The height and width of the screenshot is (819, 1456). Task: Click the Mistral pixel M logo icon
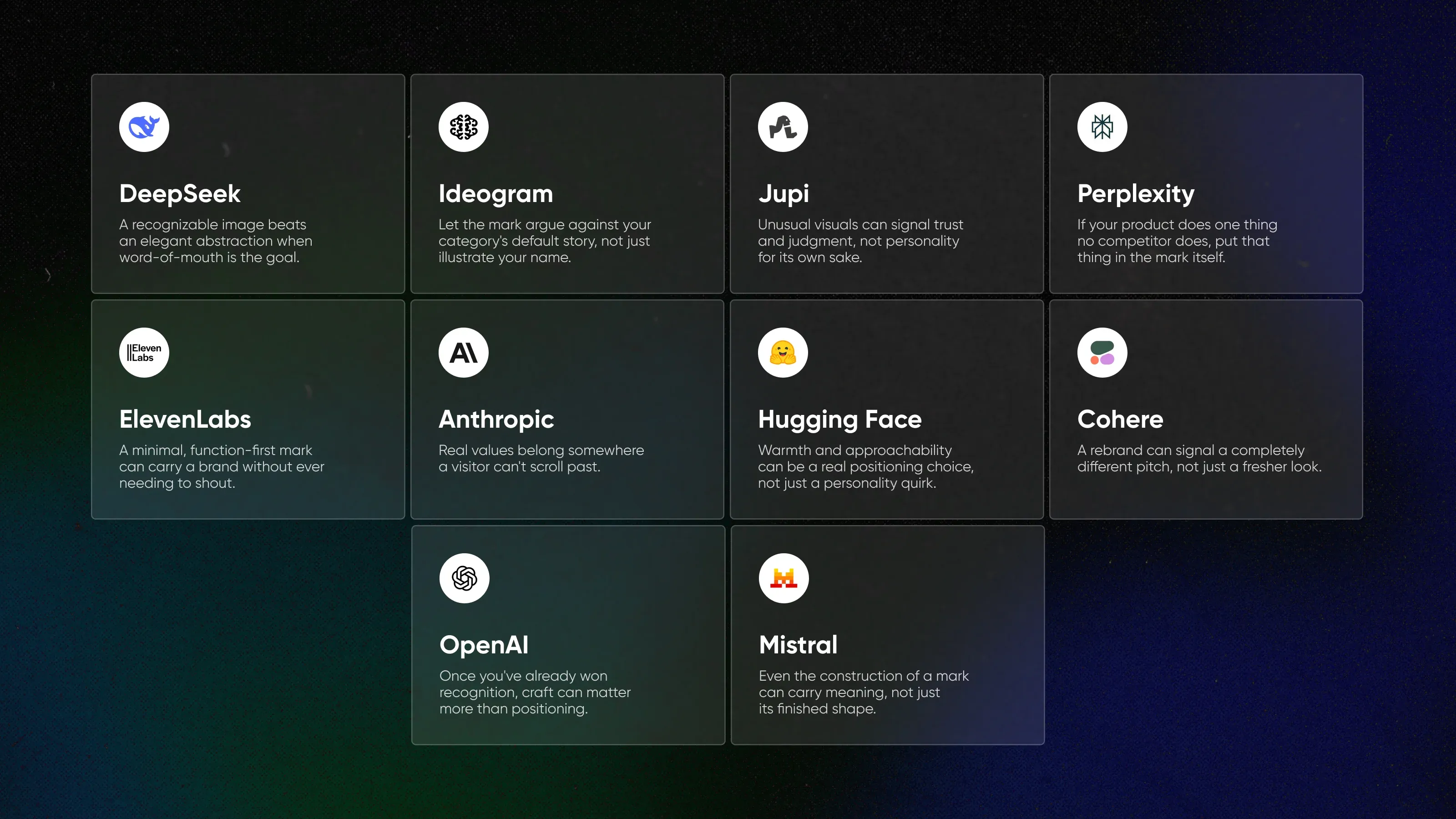click(x=784, y=578)
